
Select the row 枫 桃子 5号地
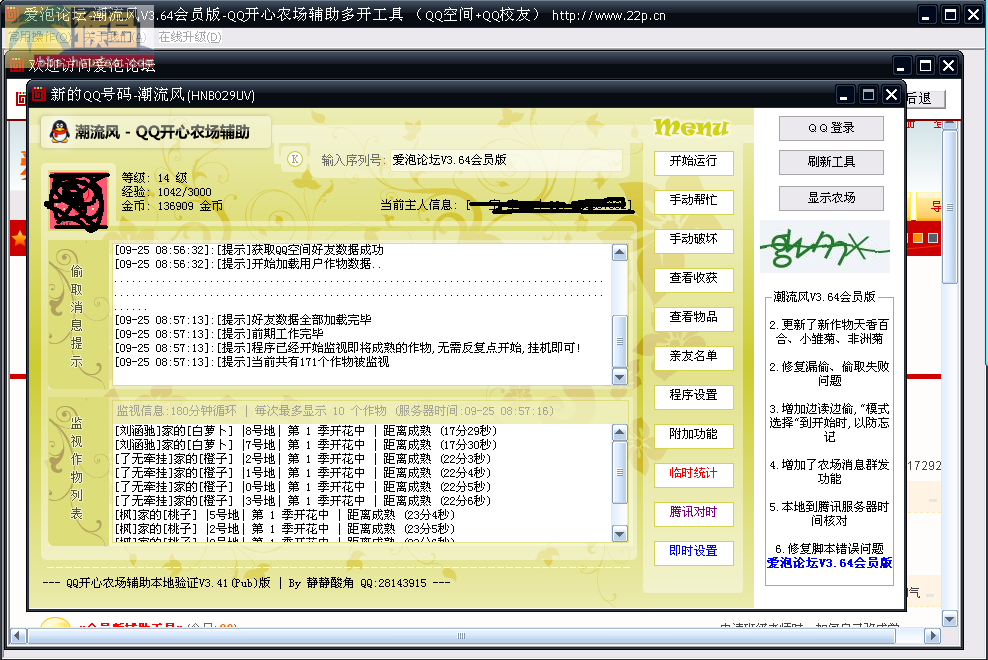click(285, 515)
